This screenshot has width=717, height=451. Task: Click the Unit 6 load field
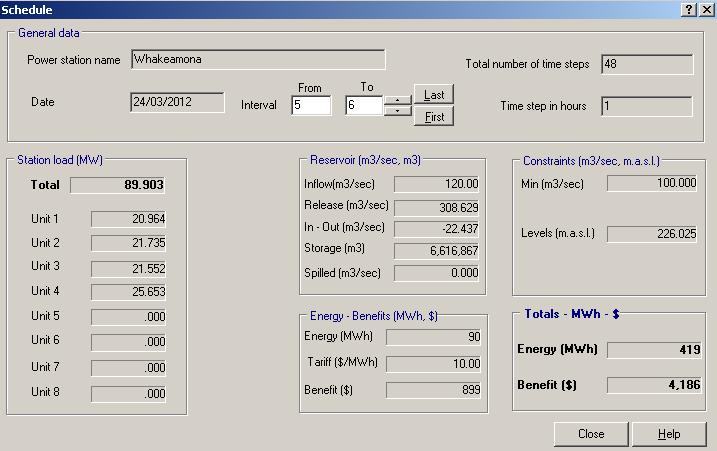[x=128, y=342]
